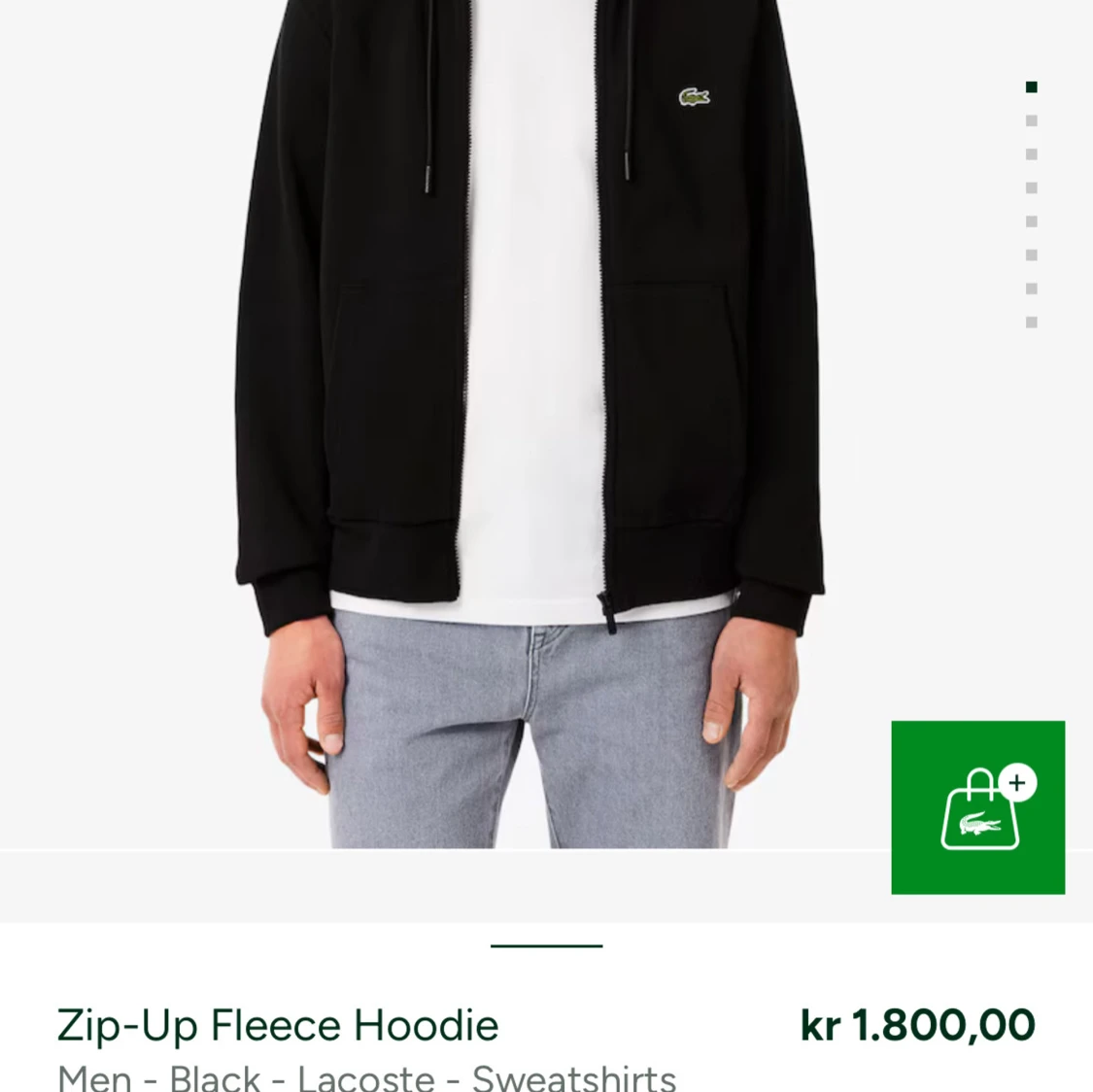Jump to the third product image dot
Screen dimensions: 1093x1092
tap(1031, 154)
